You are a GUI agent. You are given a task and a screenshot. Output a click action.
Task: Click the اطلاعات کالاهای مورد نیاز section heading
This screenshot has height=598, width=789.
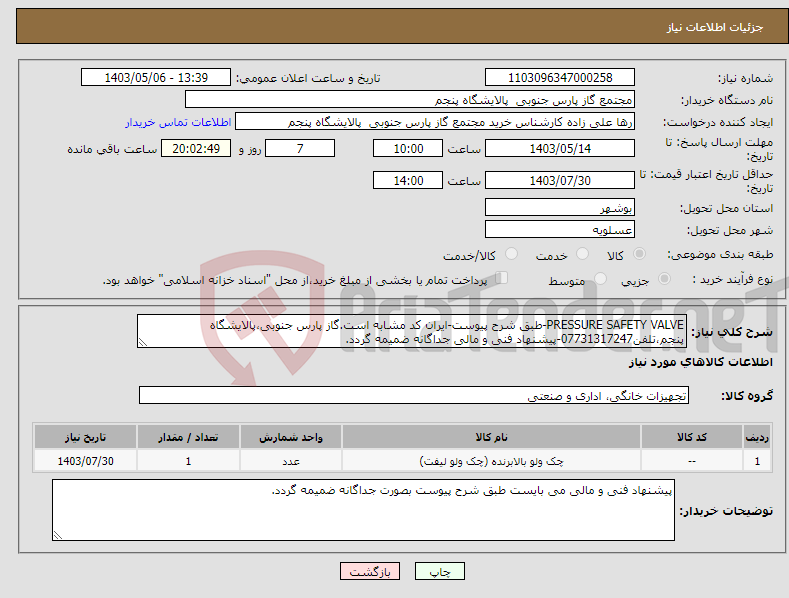point(700,362)
